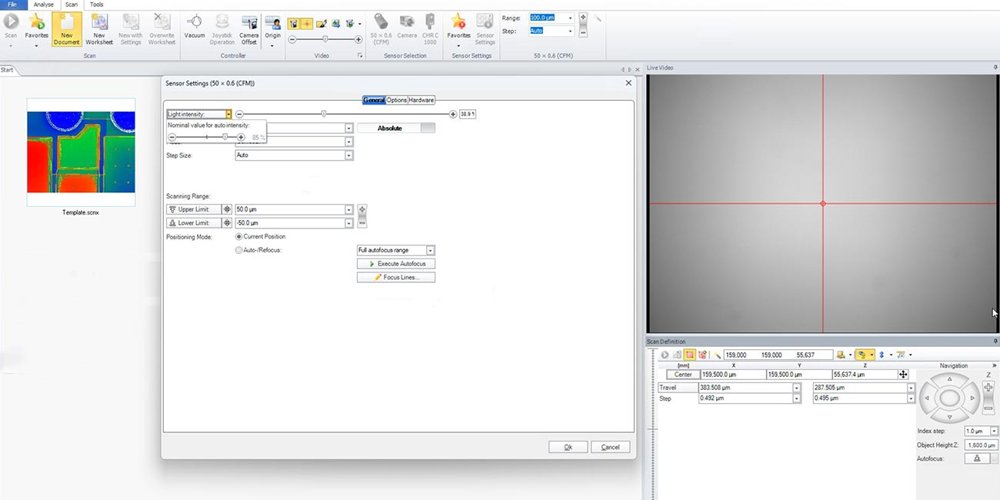Click the Light intensity slider handle
This screenshot has width=1000, height=500.
pos(323,114)
